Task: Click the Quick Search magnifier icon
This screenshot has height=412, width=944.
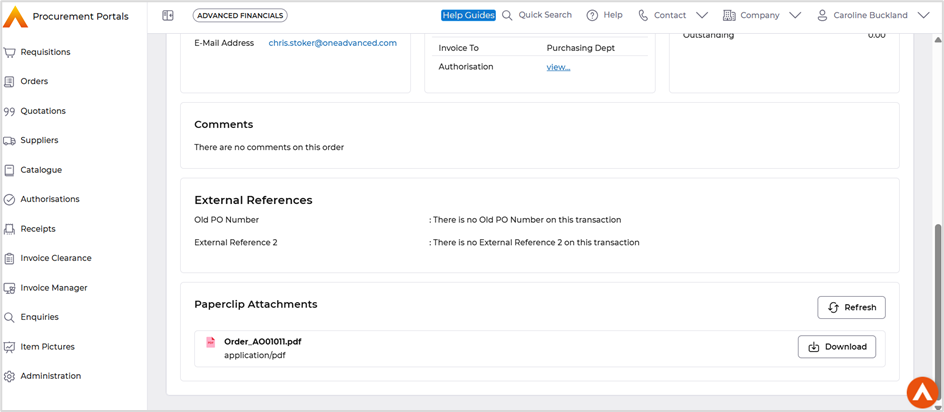Action: tap(507, 15)
